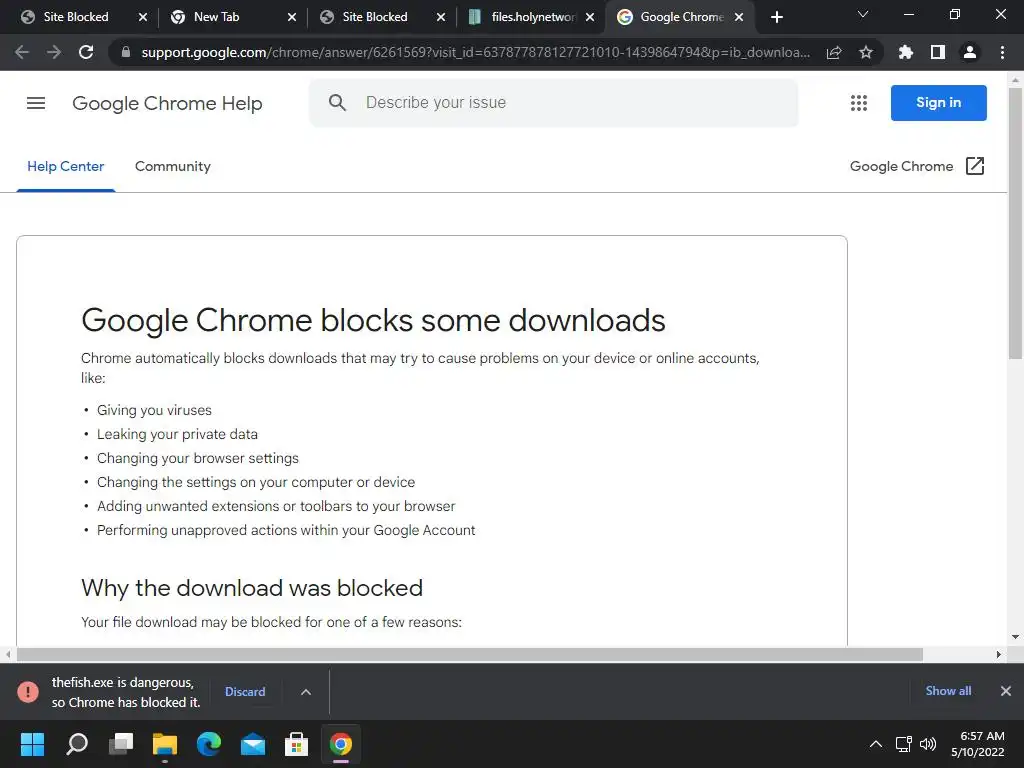The image size is (1024, 768).
Task: Click the Sign in button
Action: click(938, 103)
